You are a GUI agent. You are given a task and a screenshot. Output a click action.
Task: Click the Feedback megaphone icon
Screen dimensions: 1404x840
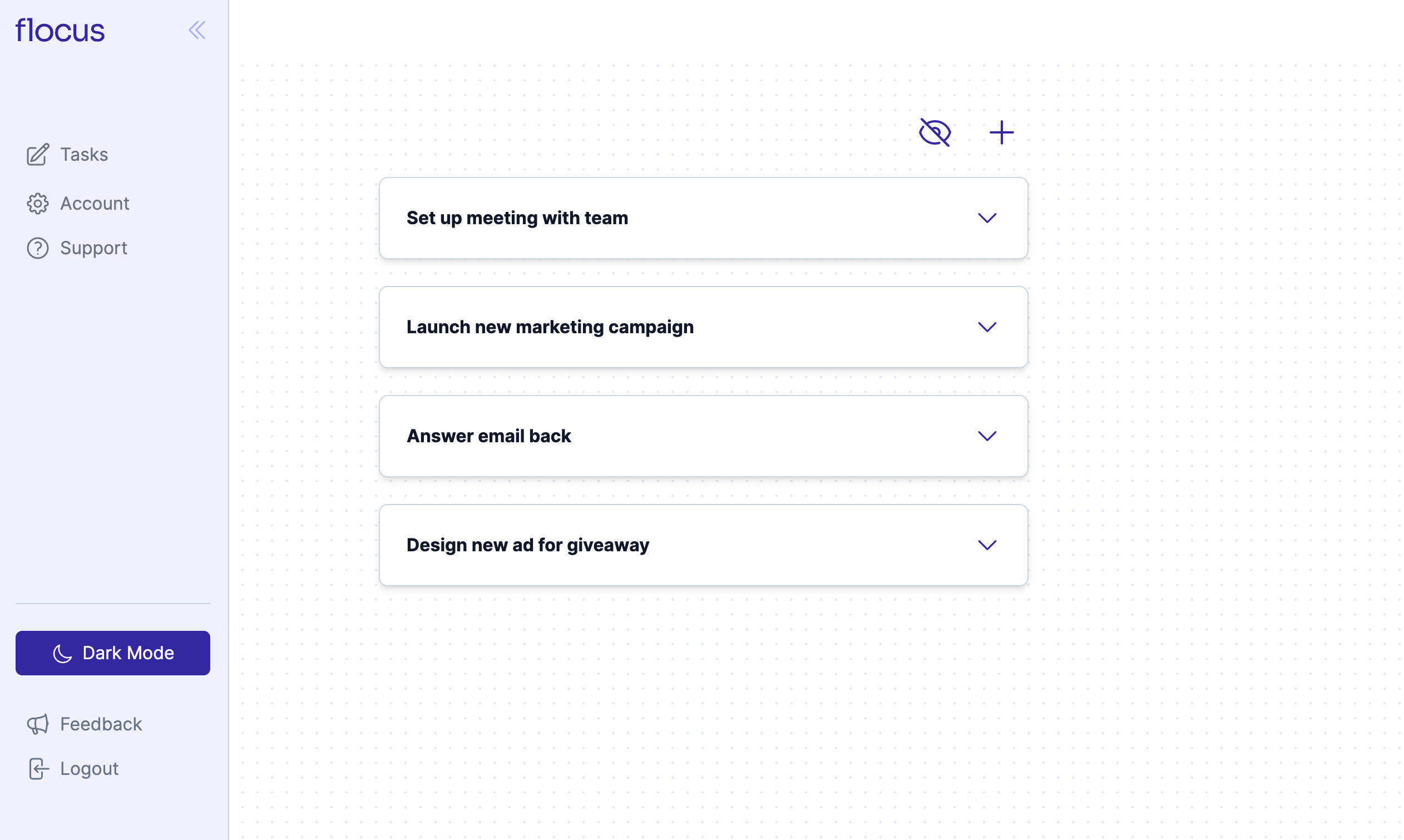click(38, 724)
